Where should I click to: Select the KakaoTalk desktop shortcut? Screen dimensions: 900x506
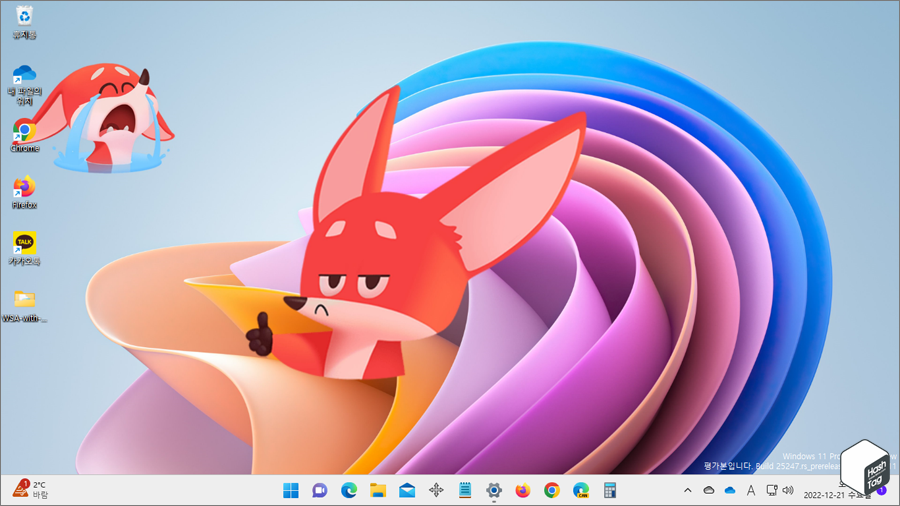coord(24,248)
